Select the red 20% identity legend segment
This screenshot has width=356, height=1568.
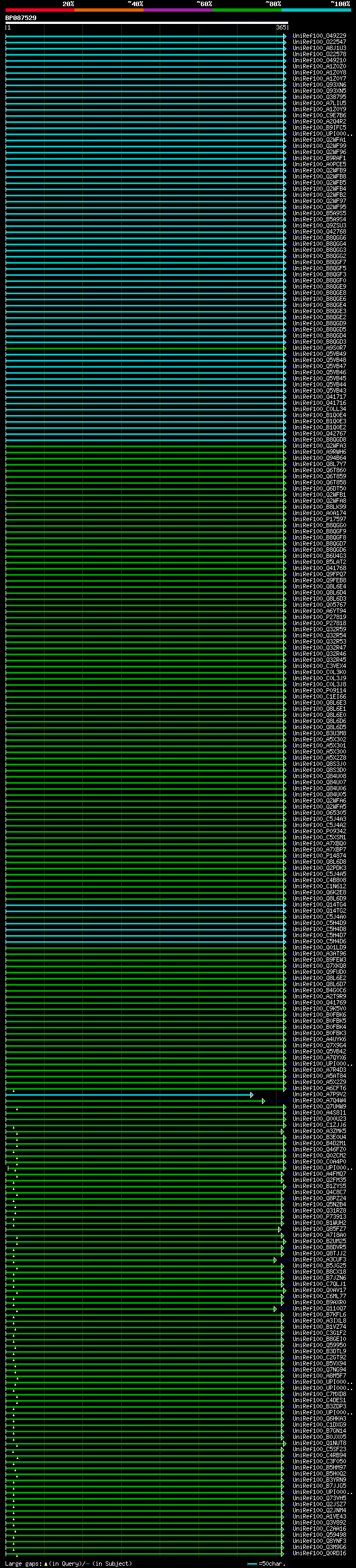pyautogui.click(x=40, y=10)
